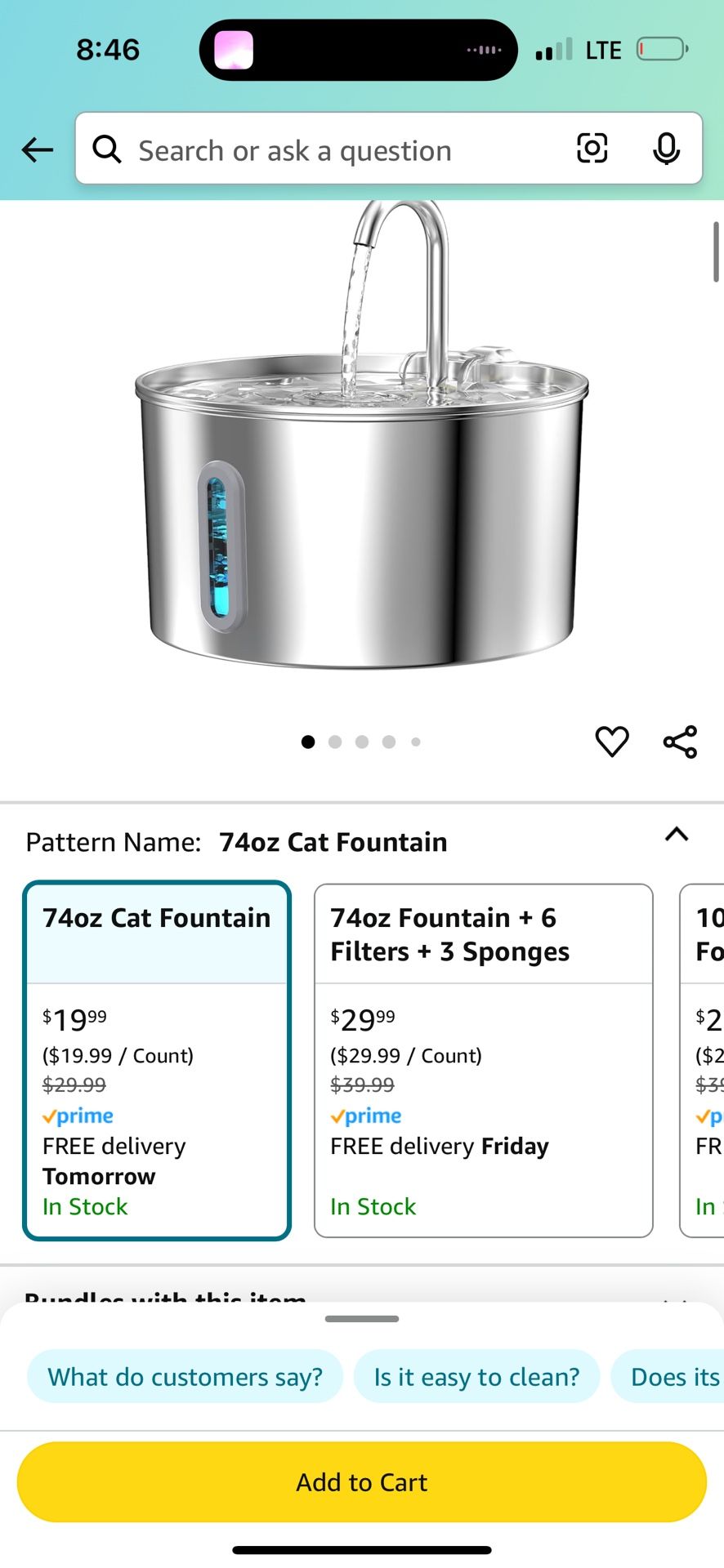This screenshot has width=724, height=1568.
Task: Tap the back arrow icon
Action: 38,150
